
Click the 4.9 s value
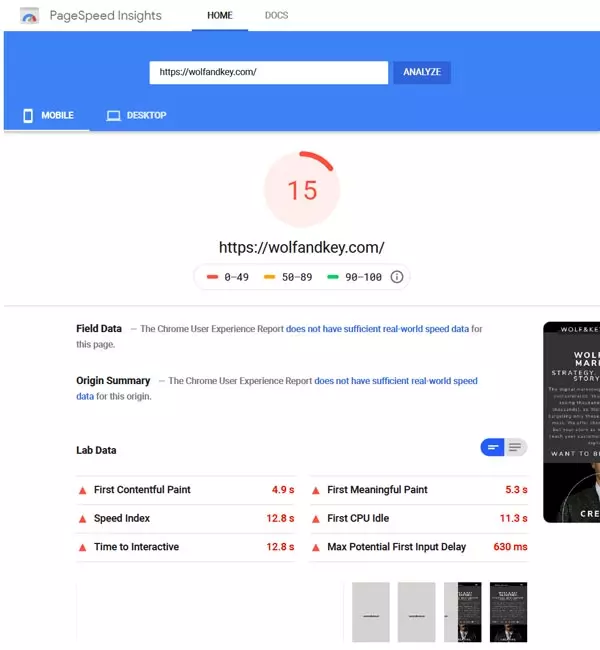[x=283, y=490]
